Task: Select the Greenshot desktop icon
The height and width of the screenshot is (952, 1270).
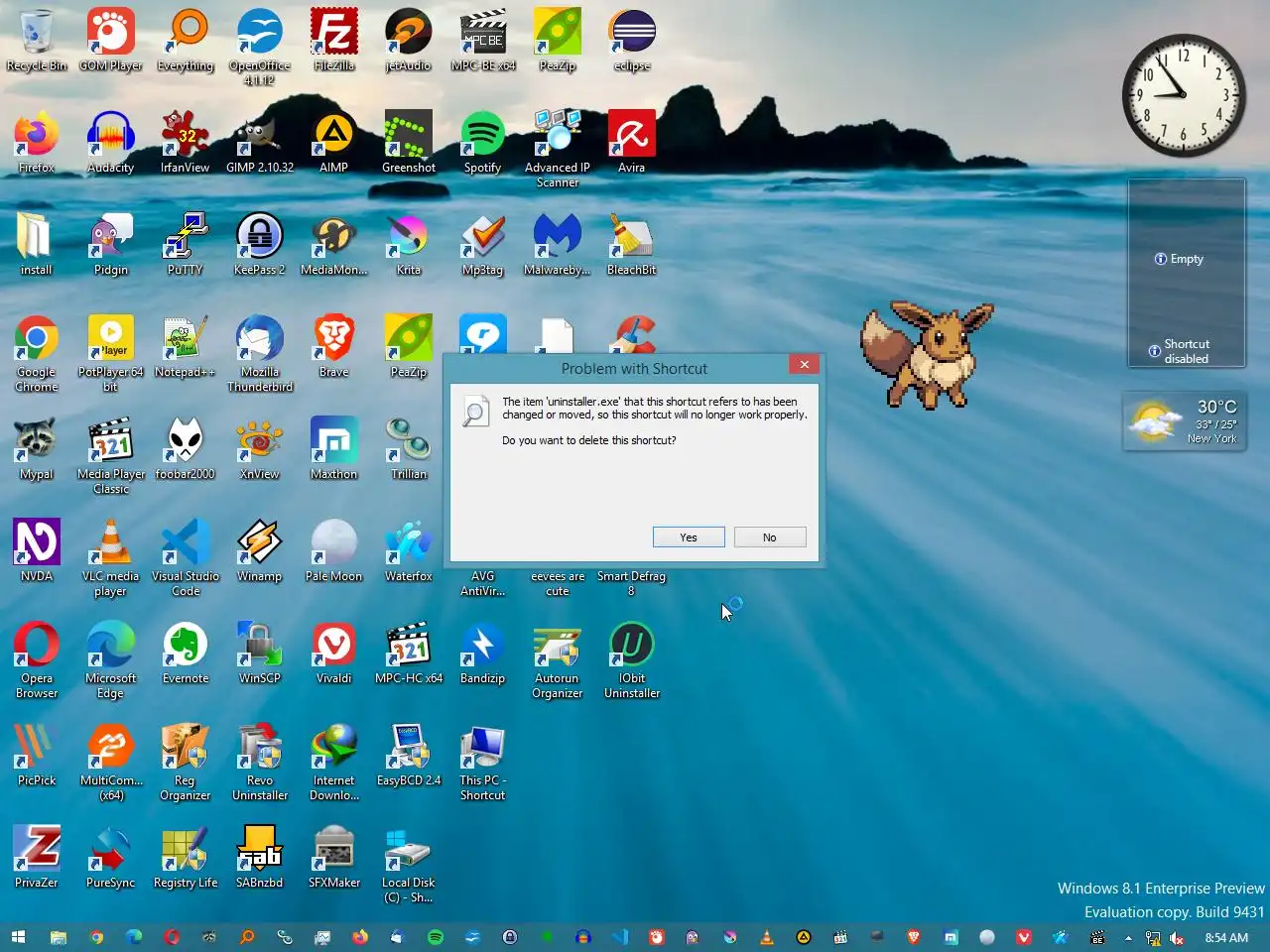Action: click(409, 142)
